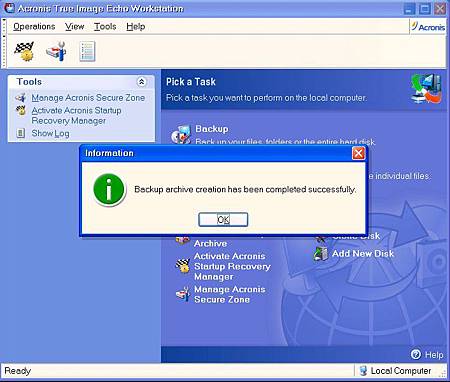Click the Startup Recovery icon in Tools sidebar
The height and width of the screenshot is (382, 450).
(x=21, y=110)
